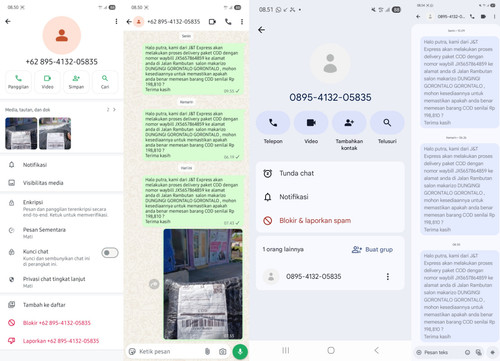The height and width of the screenshot is (361, 500).
Task: Open second package photo thumbnail in media
Action: click(x=55, y=133)
